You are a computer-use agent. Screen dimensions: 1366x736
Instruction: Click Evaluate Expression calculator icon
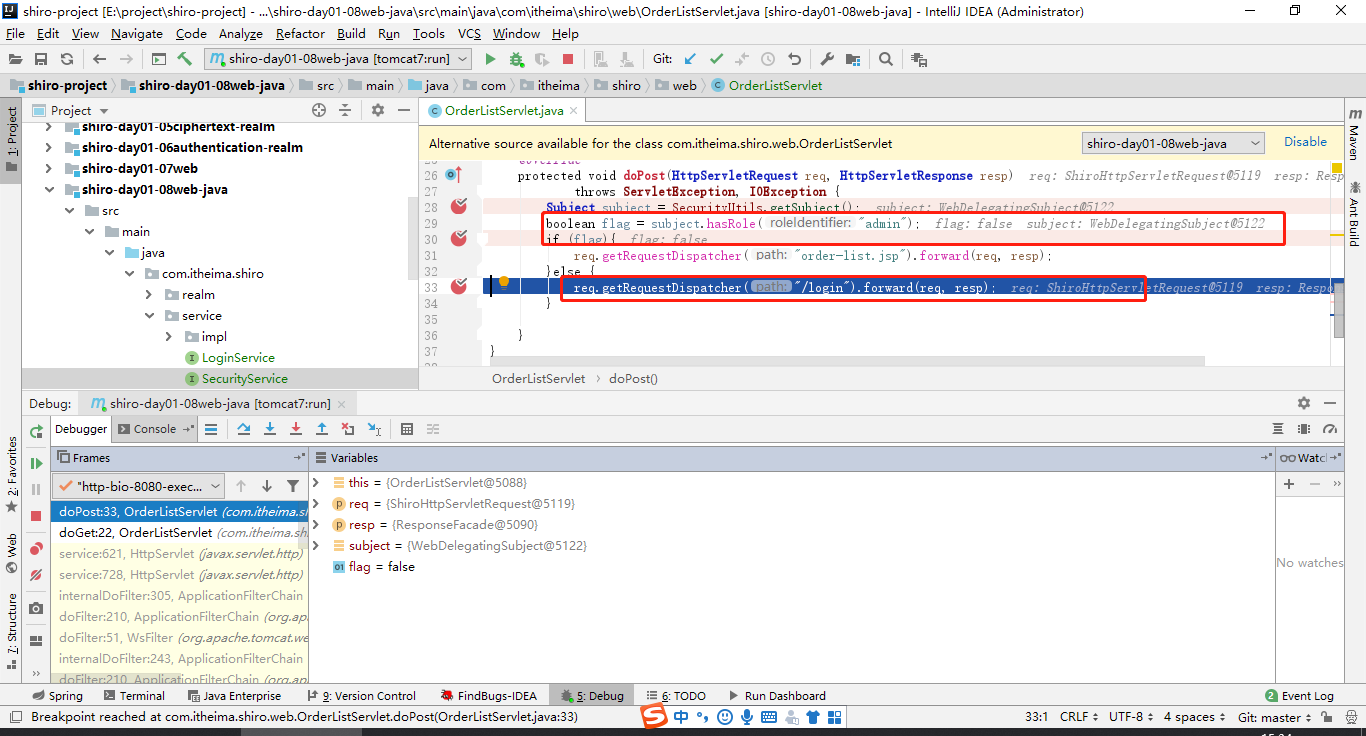coord(407,429)
